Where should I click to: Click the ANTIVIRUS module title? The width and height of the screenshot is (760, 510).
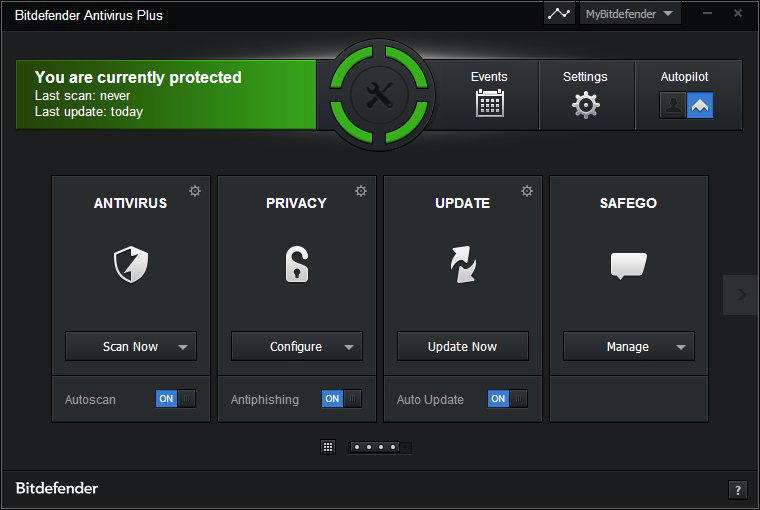(x=130, y=203)
